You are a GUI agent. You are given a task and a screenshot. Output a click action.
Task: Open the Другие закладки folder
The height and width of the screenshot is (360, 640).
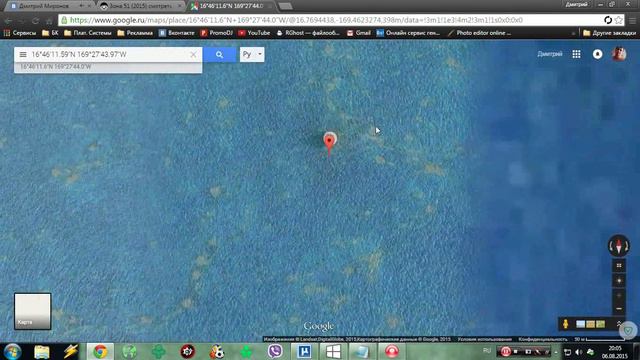tap(609, 33)
